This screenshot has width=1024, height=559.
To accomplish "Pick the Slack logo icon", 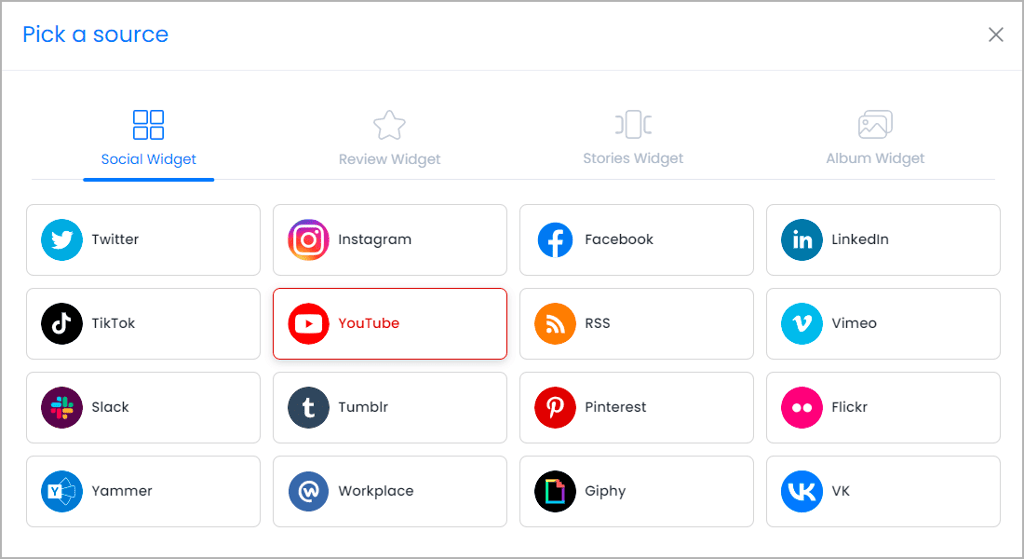I will [x=61, y=407].
